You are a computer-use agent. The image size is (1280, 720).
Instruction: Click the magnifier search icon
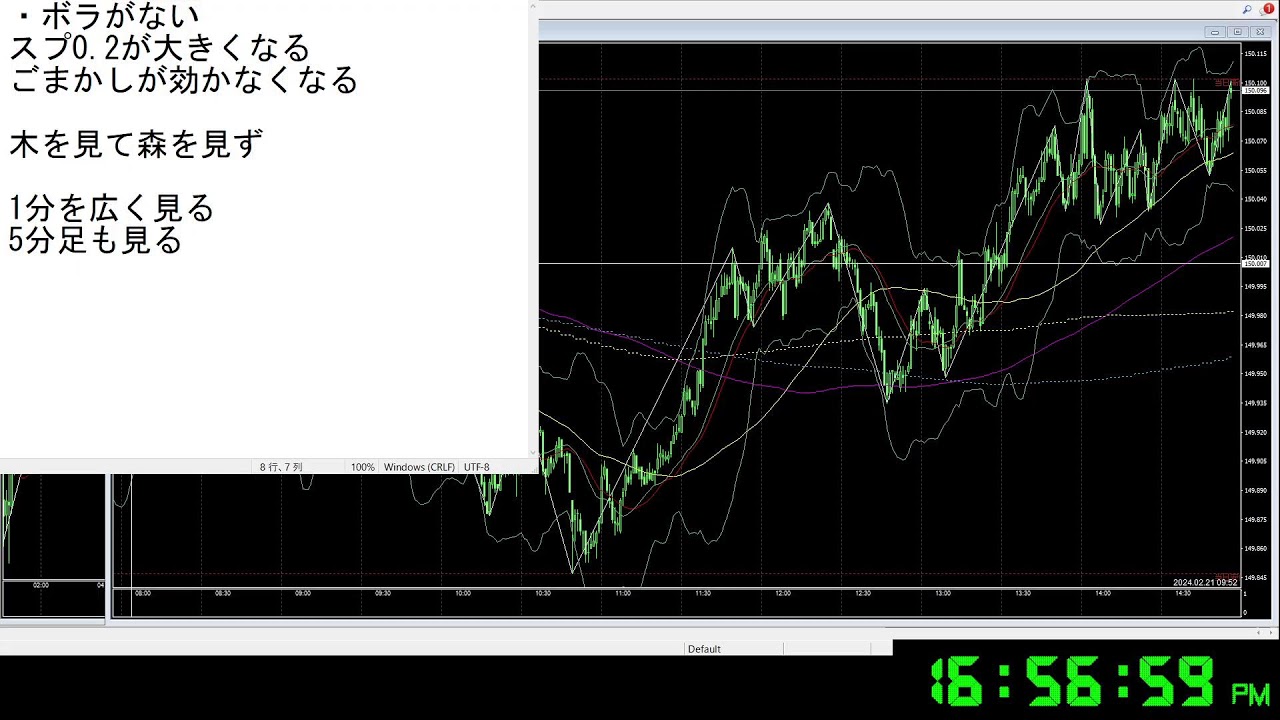click(x=1247, y=9)
